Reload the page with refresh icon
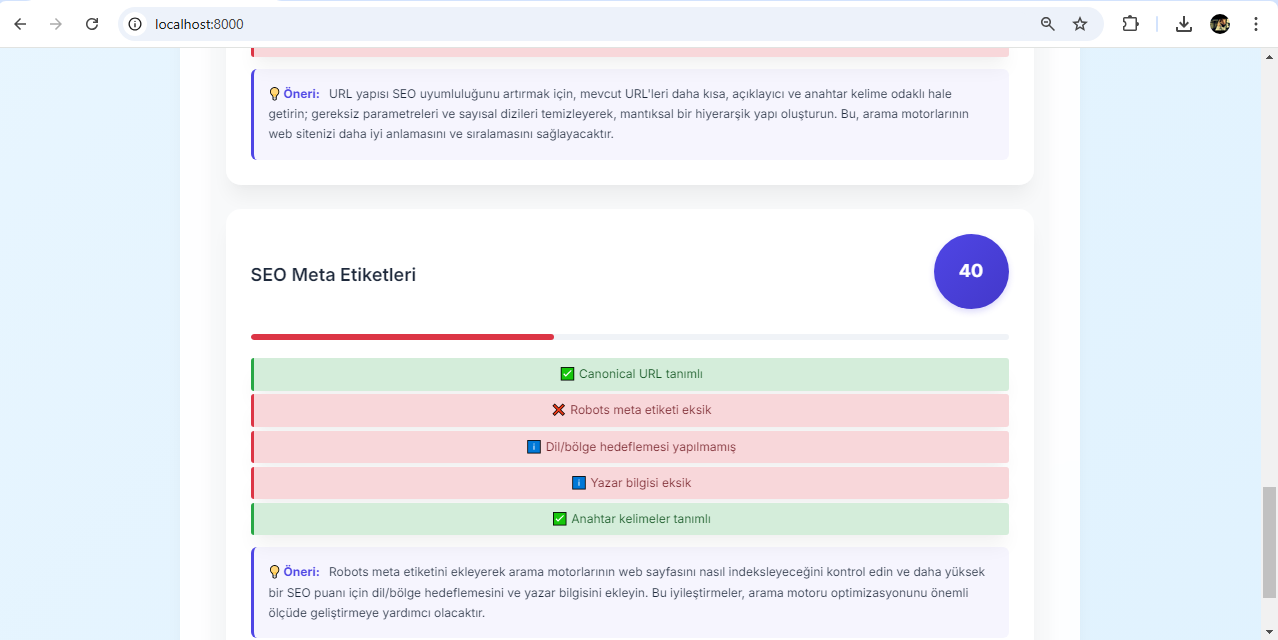1278x640 pixels. (x=92, y=24)
